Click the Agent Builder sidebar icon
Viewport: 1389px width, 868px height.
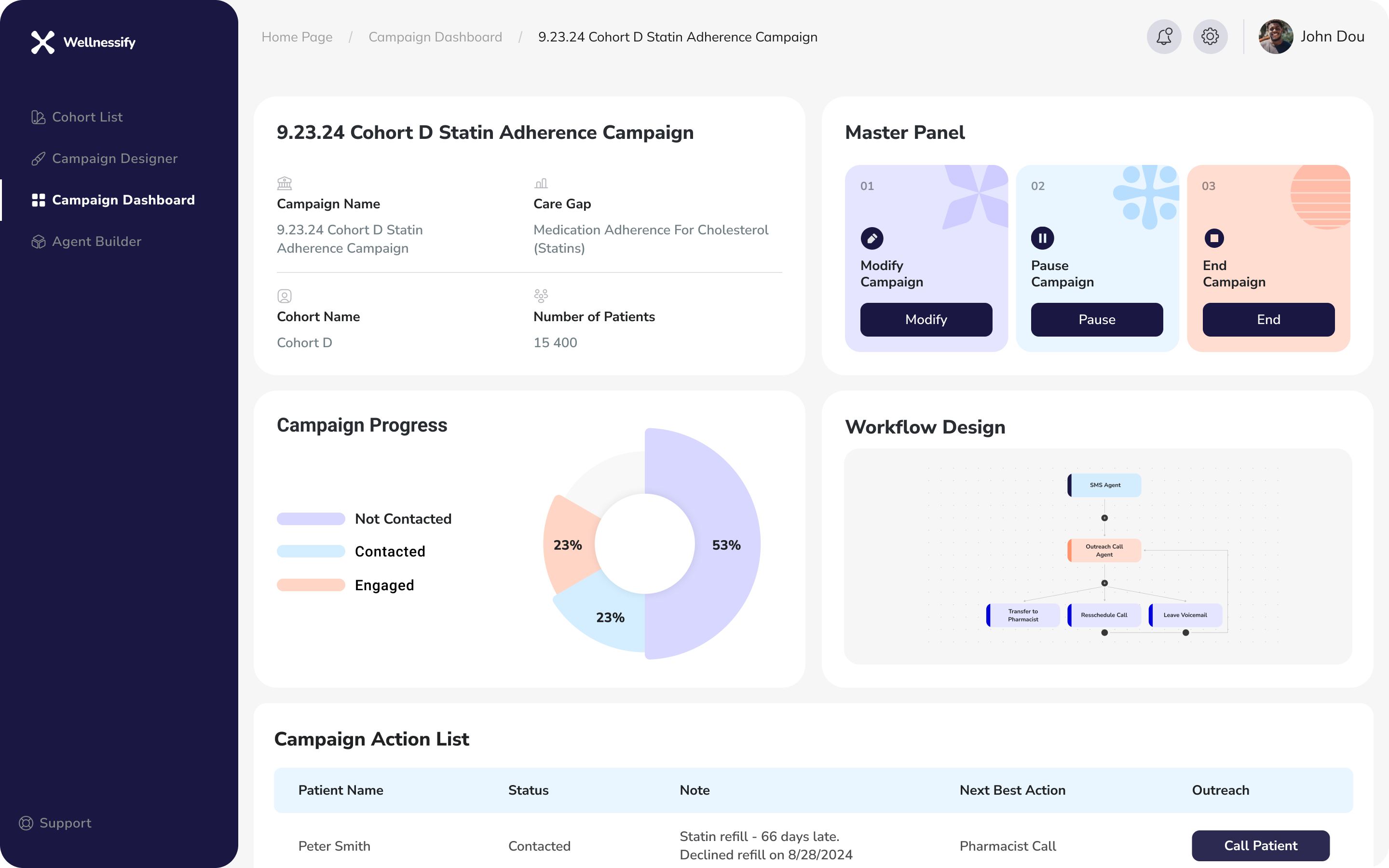38,241
